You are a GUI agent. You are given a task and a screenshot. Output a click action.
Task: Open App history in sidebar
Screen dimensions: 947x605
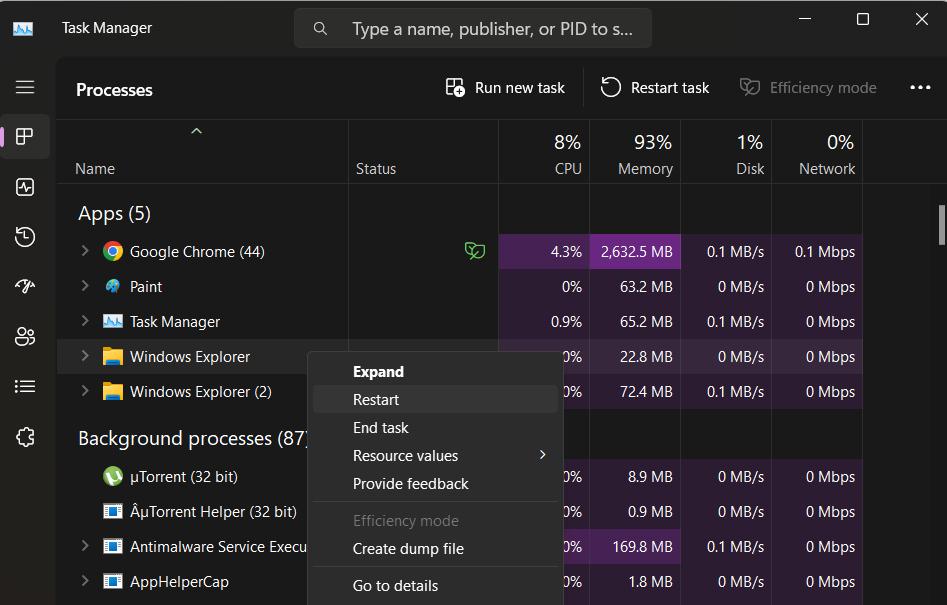coord(25,237)
